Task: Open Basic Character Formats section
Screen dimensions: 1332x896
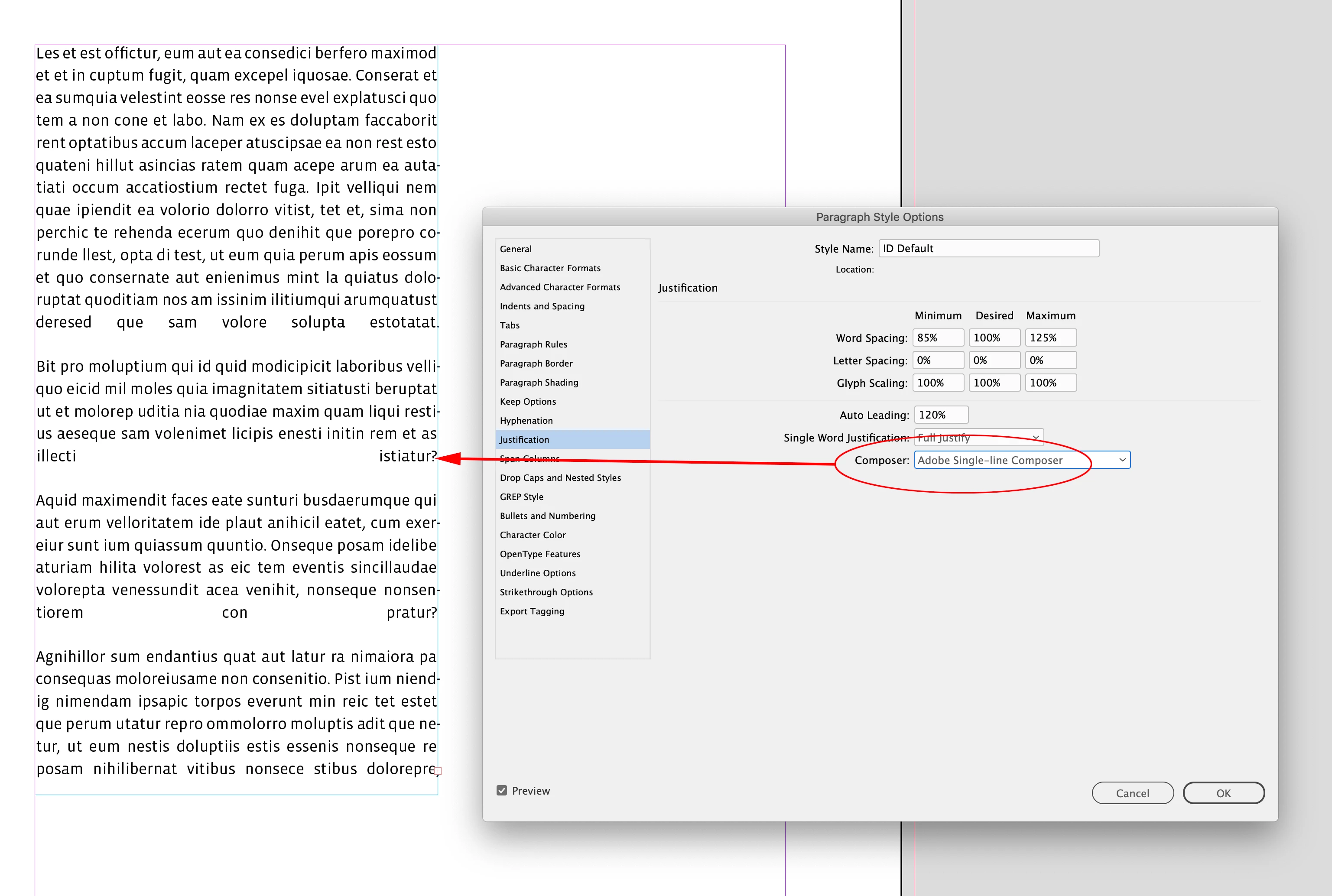Action: [x=550, y=268]
